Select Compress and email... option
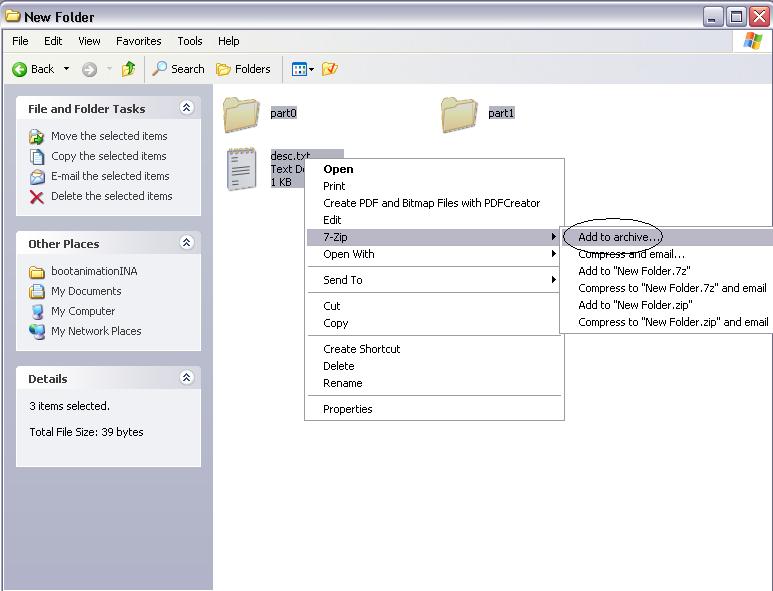This screenshot has height=591, width=773. coord(668,254)
